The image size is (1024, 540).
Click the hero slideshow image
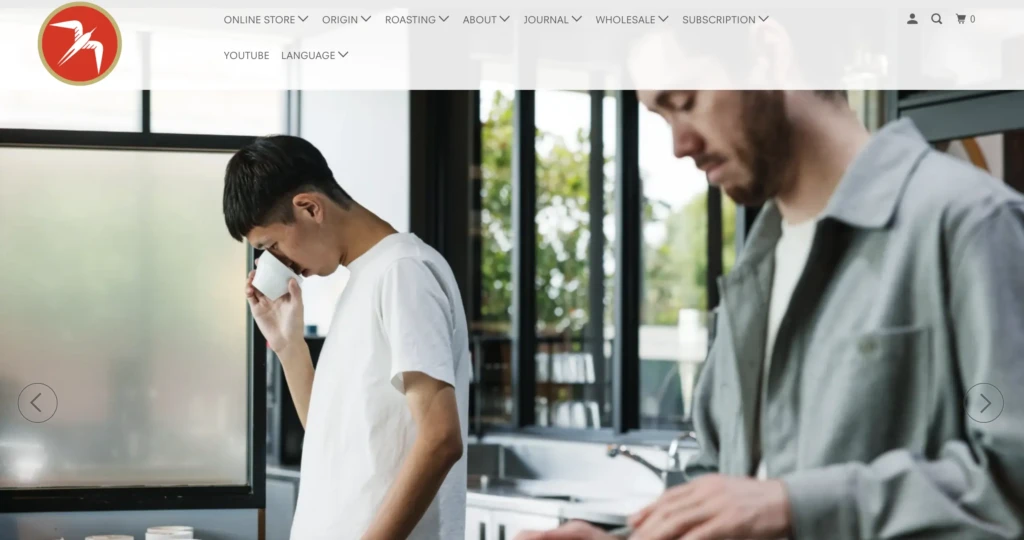(x=512, y=313)
